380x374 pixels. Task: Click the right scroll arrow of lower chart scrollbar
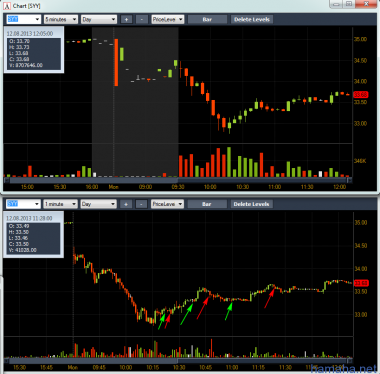pos(349,360)
